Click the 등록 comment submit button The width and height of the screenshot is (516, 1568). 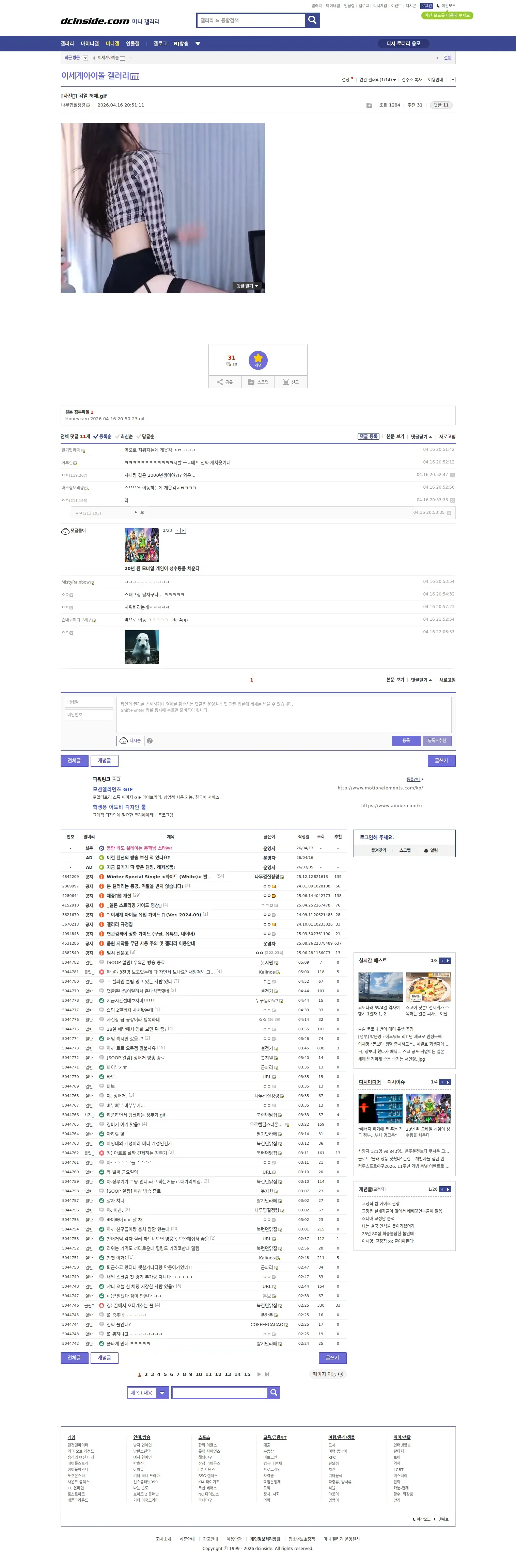[406, 741]
